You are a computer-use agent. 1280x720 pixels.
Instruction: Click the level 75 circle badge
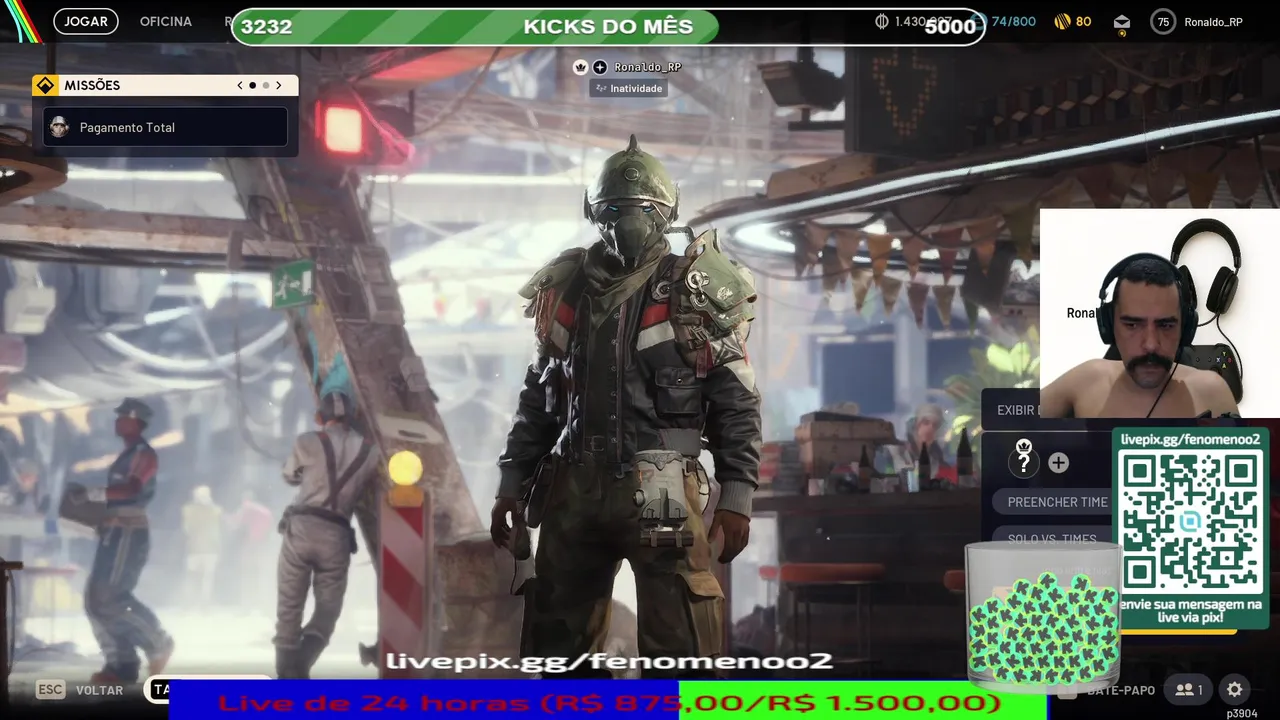(x=1162, y=22)
